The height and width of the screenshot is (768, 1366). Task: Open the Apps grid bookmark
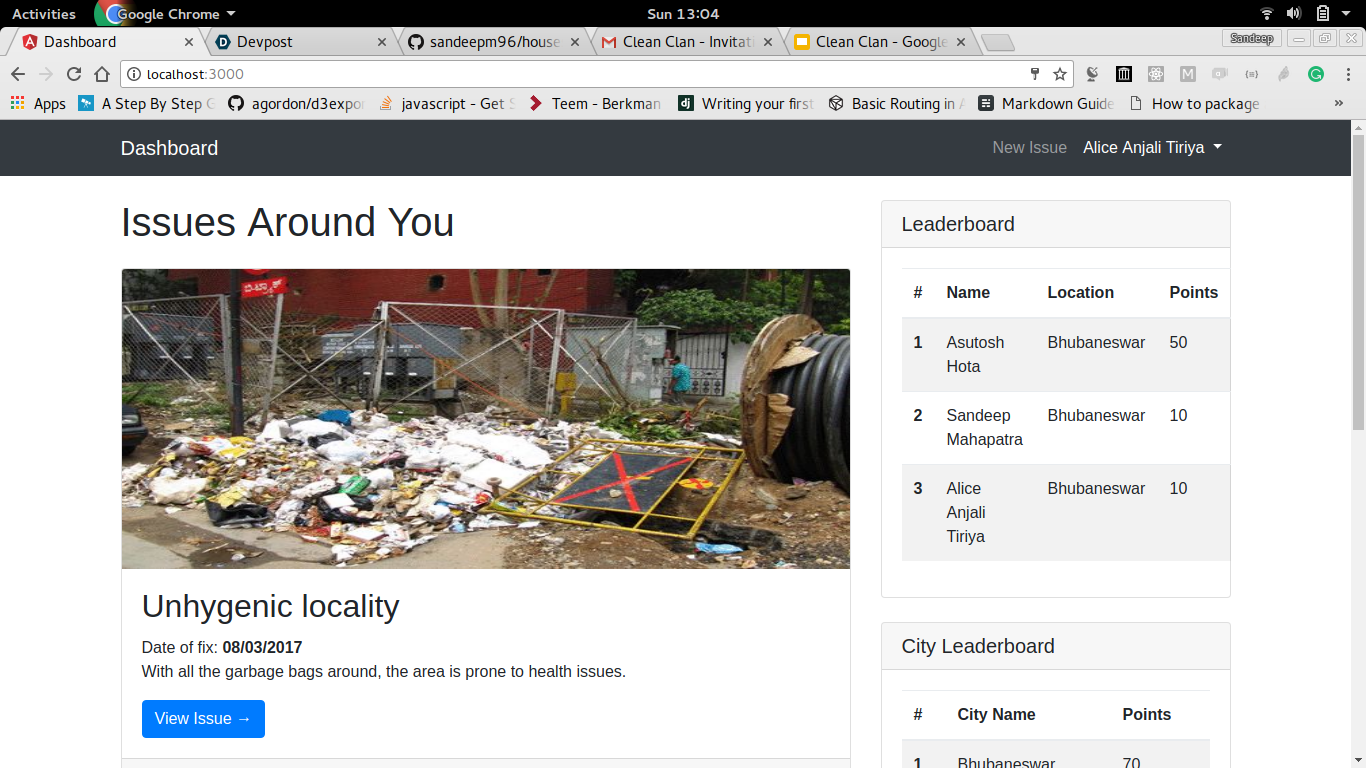tap(38, 103)
